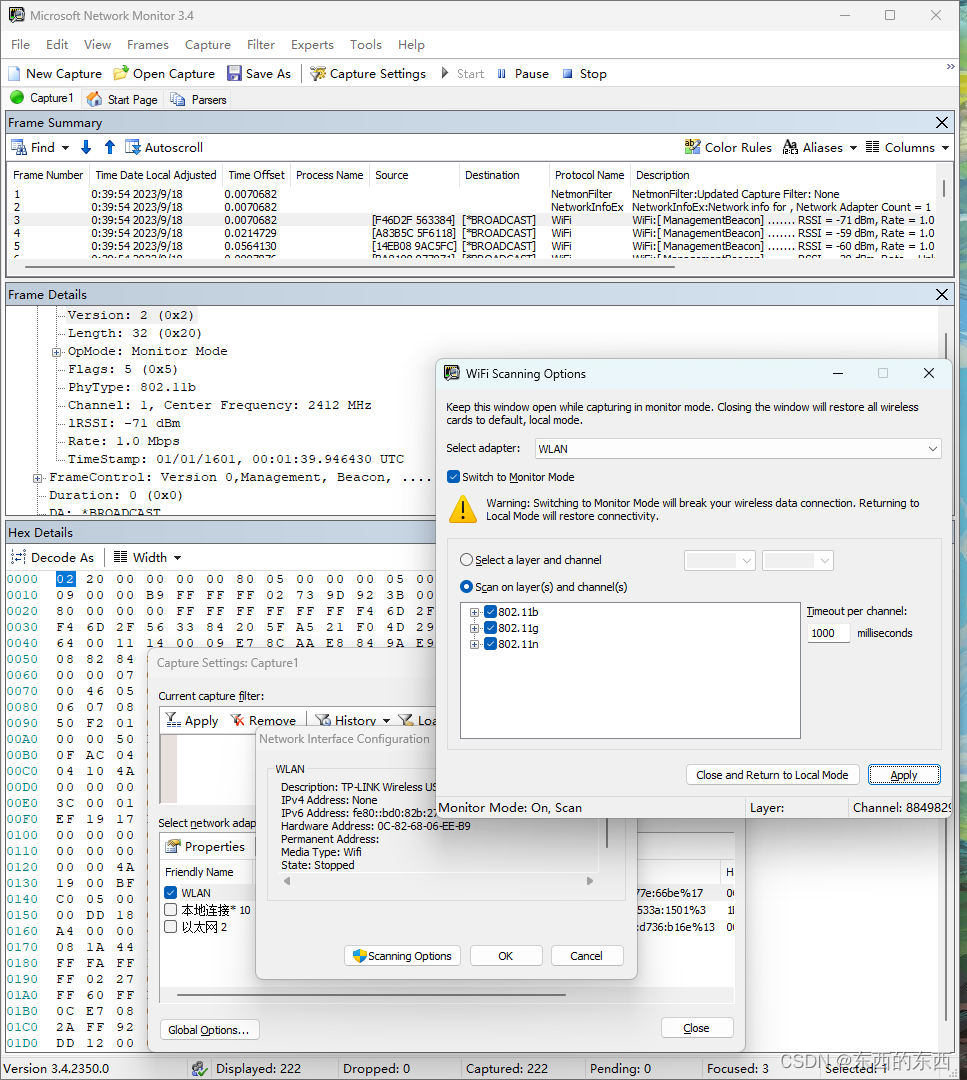Open the Help menu
The image size is (967, 1080).
point(411,45)
